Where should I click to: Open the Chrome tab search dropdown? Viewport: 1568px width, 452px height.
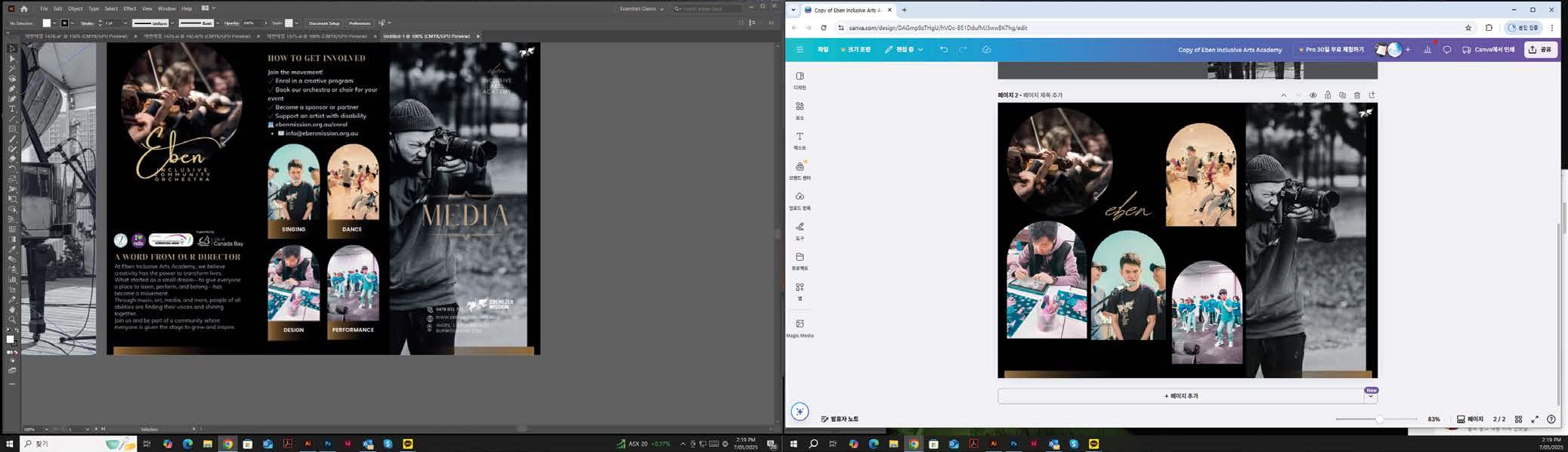[x=793, y=10]
